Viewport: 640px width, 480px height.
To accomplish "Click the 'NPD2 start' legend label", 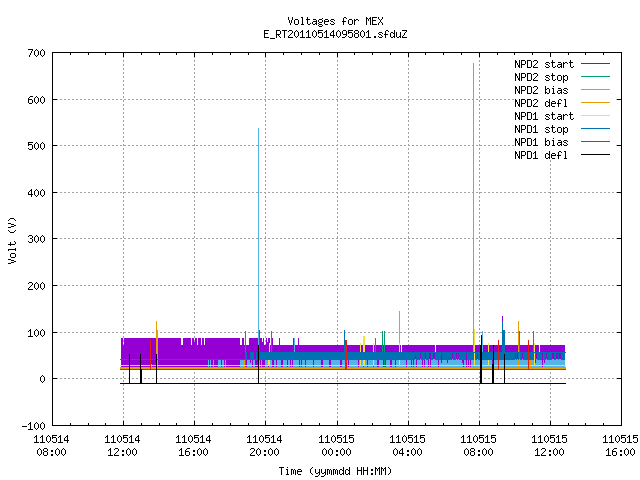I will (x=544, y=64).
